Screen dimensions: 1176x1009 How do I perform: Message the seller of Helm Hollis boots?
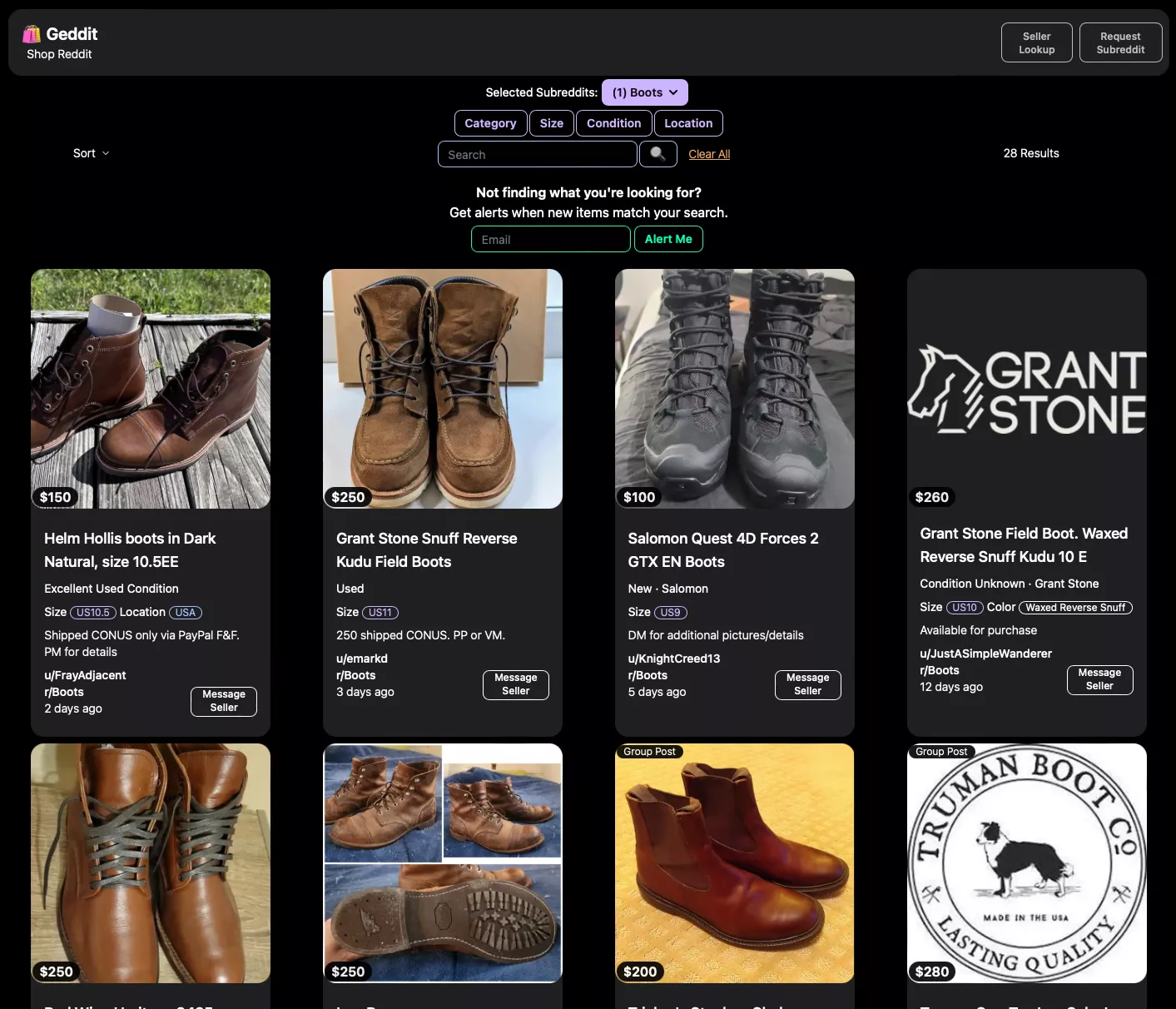click(x=223, y=701)
